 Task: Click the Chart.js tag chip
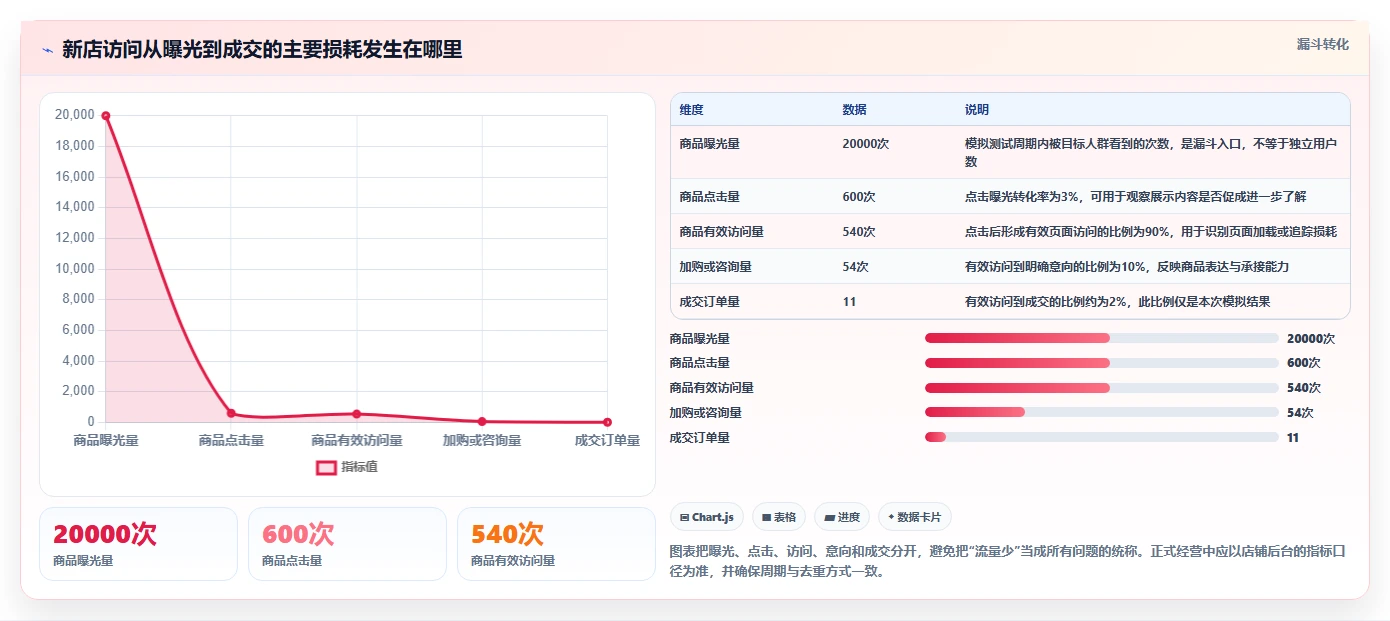tap(707, 517)
